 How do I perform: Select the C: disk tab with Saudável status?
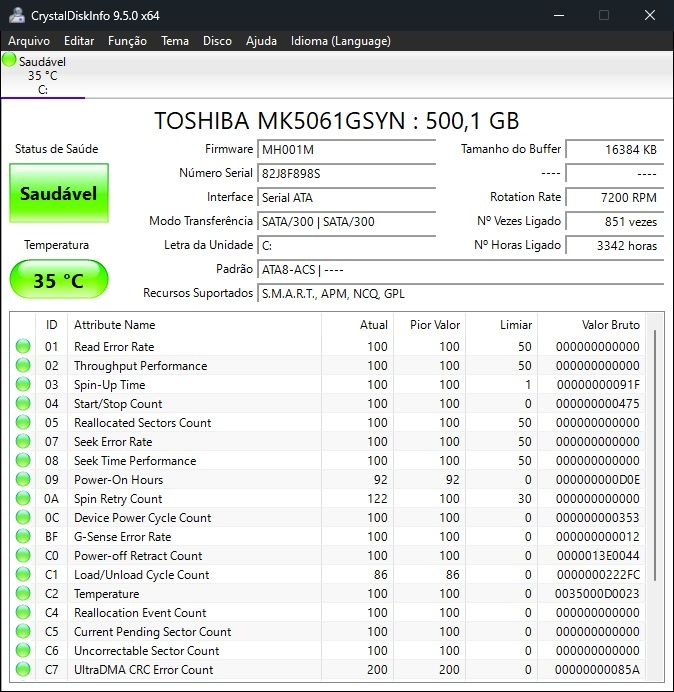43,75
